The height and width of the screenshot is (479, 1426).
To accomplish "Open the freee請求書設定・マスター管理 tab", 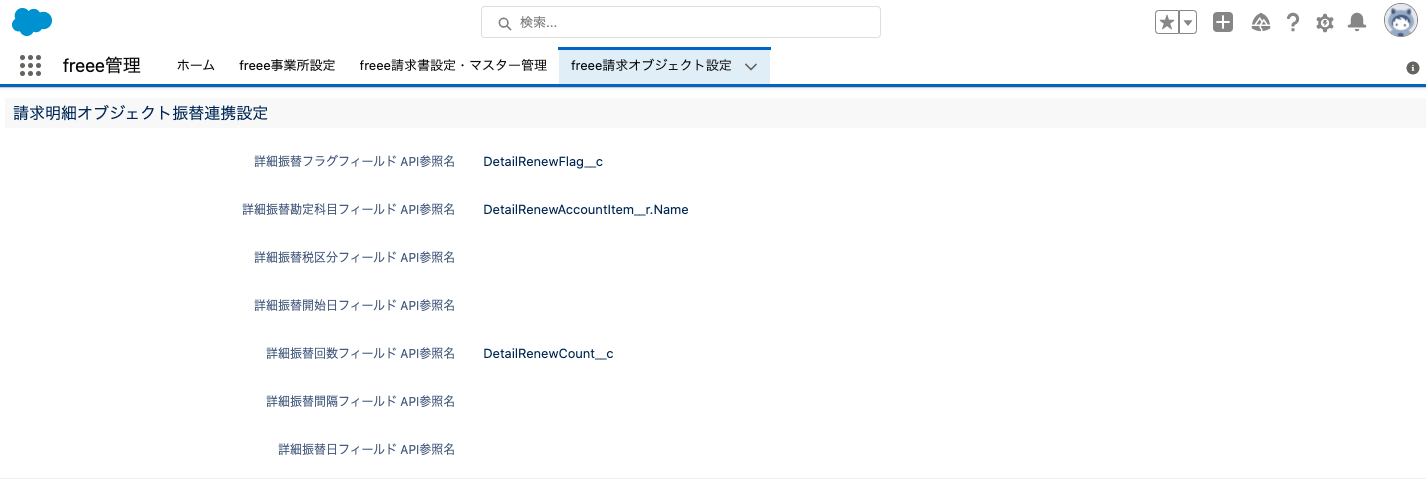I will pyautogui.click(x=453, y=66).
